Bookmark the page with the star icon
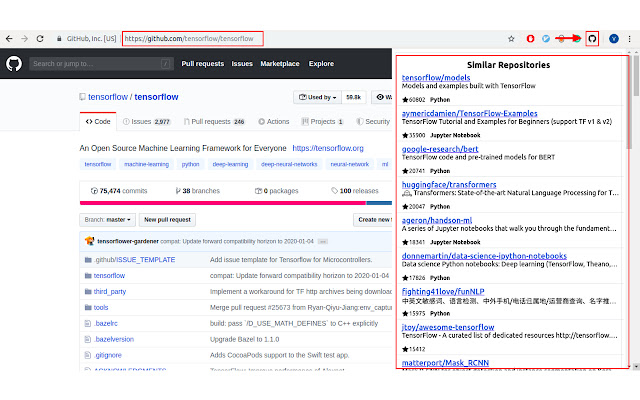This screenshot has width=640, height=400. coord(511,39)
